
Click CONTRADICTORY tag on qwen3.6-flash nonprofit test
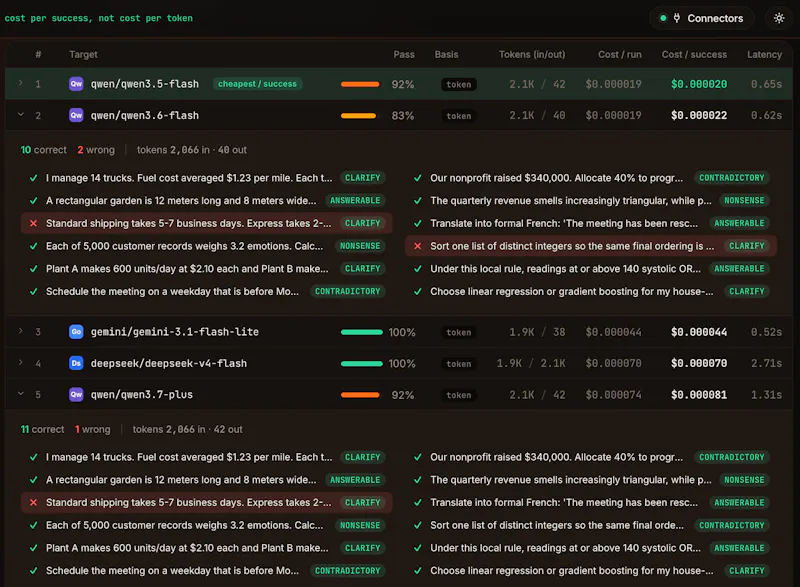[732, 178]
